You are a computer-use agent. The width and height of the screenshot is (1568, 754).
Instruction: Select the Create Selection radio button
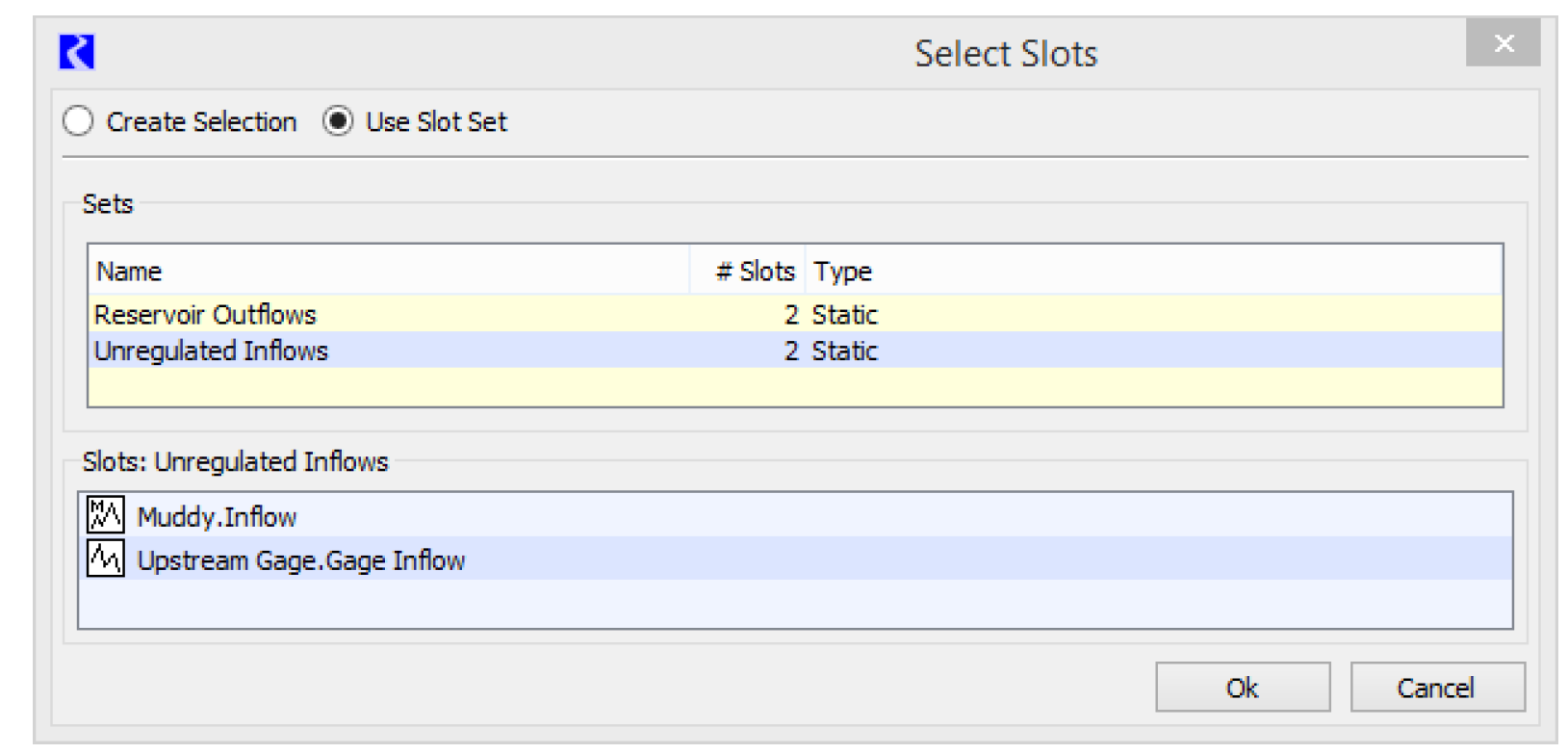pos(79,122)
